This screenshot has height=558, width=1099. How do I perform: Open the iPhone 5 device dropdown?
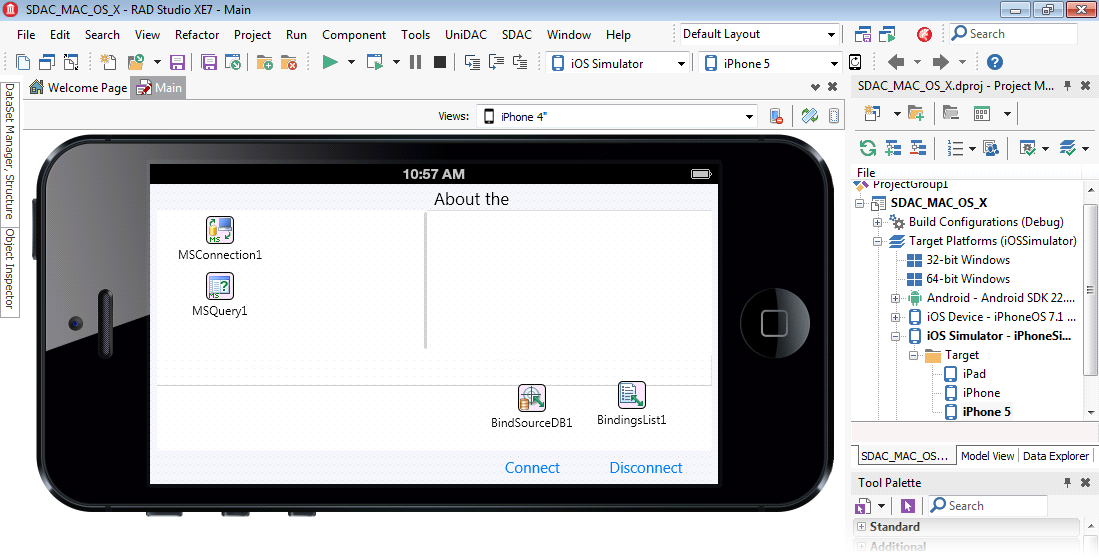pyautogui.click(x=833, y=63)
